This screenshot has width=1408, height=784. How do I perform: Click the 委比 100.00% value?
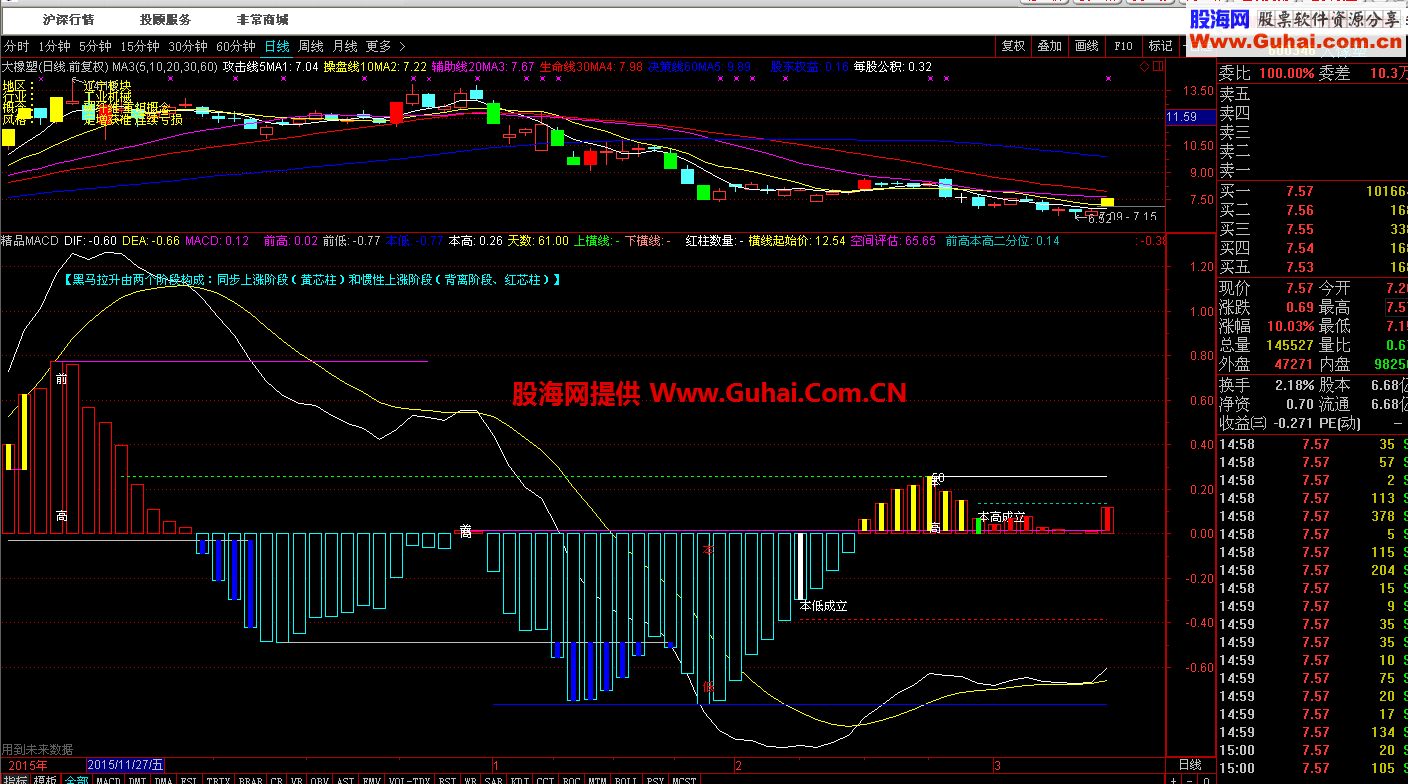[1287, 73]
